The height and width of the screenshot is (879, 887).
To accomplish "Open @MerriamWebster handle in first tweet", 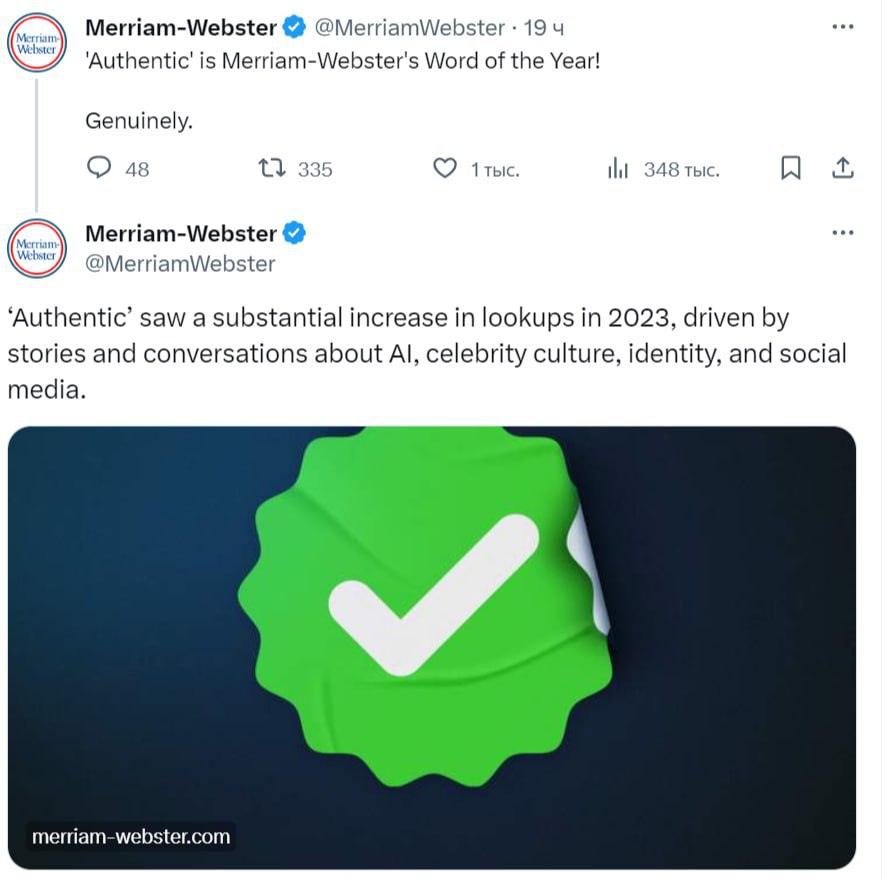I will pyautogui.click(x=410, y=28).
